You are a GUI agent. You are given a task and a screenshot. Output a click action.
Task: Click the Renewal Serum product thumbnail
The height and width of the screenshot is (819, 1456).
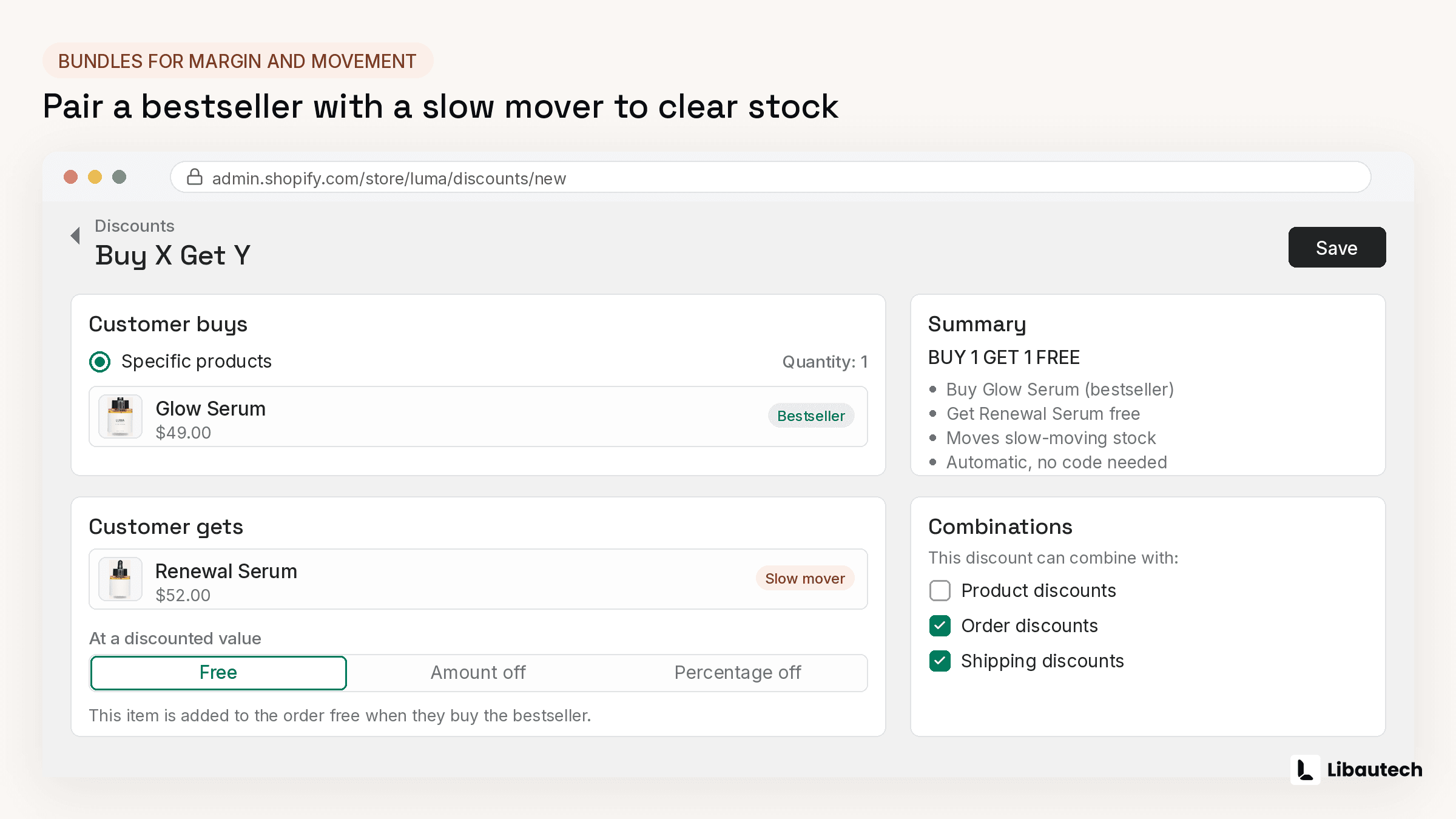click(120, 579)
